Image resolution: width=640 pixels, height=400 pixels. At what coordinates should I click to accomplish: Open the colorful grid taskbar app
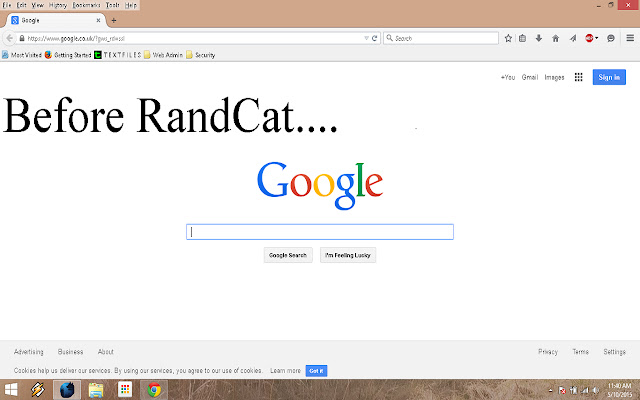coord(125,389)
